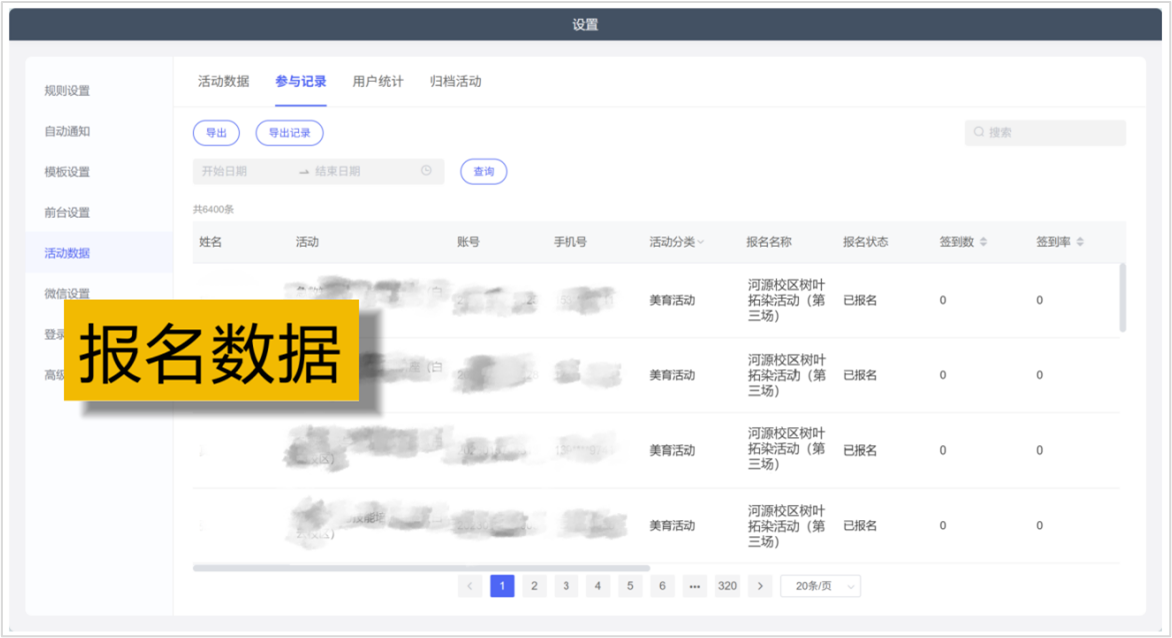
Task: Go to page 4
Action: (598, 586)
